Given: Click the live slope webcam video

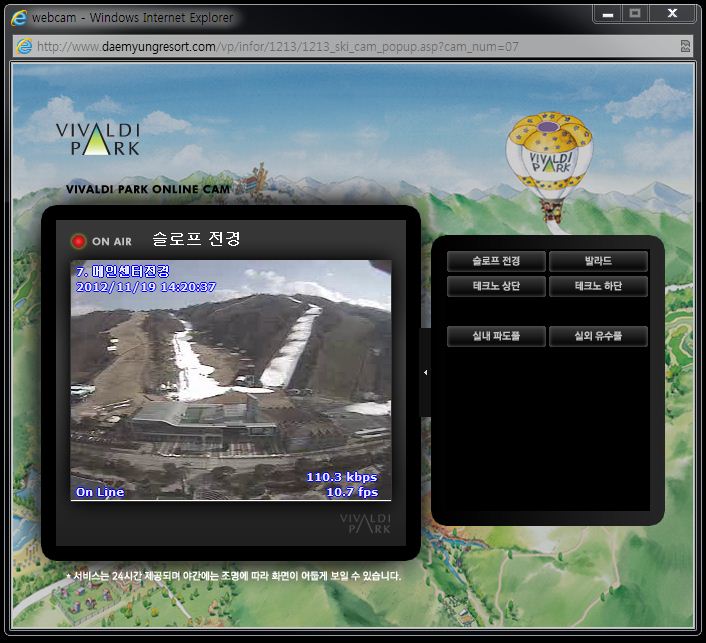Looking at the screenshot, I should [231, 380].
